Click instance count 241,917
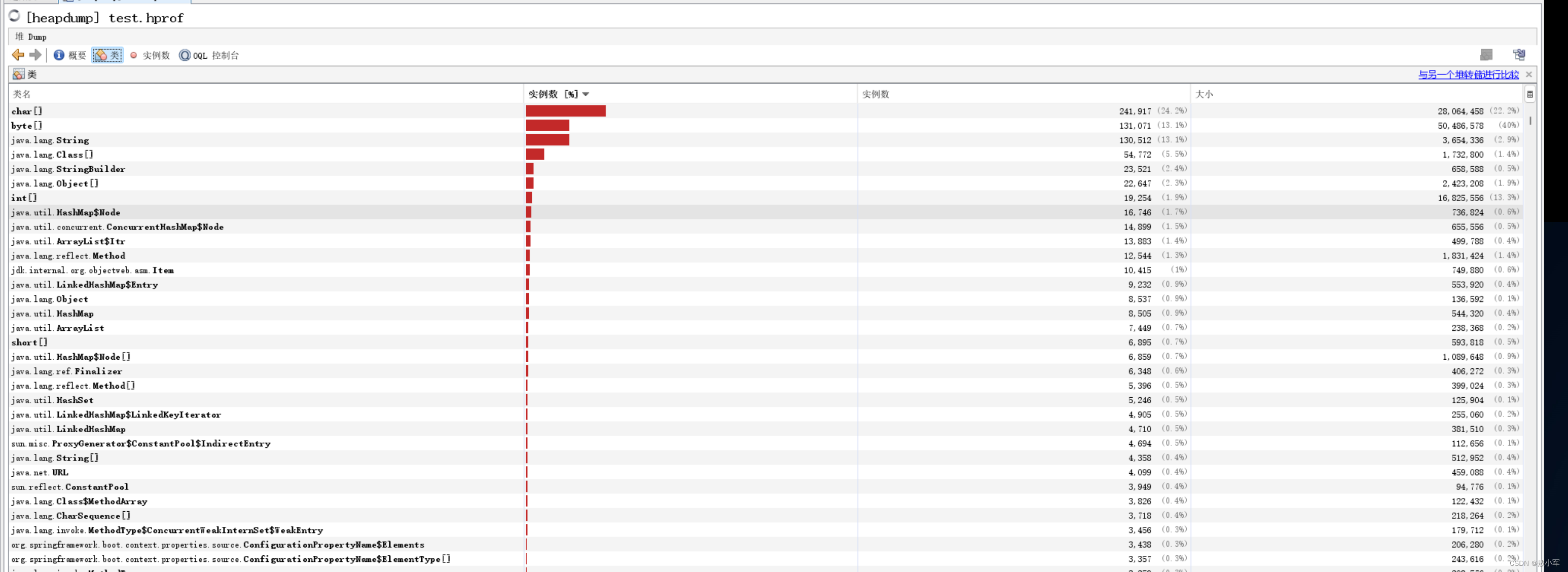This screenshot has width=1568, height=572. click(1135, 111)
